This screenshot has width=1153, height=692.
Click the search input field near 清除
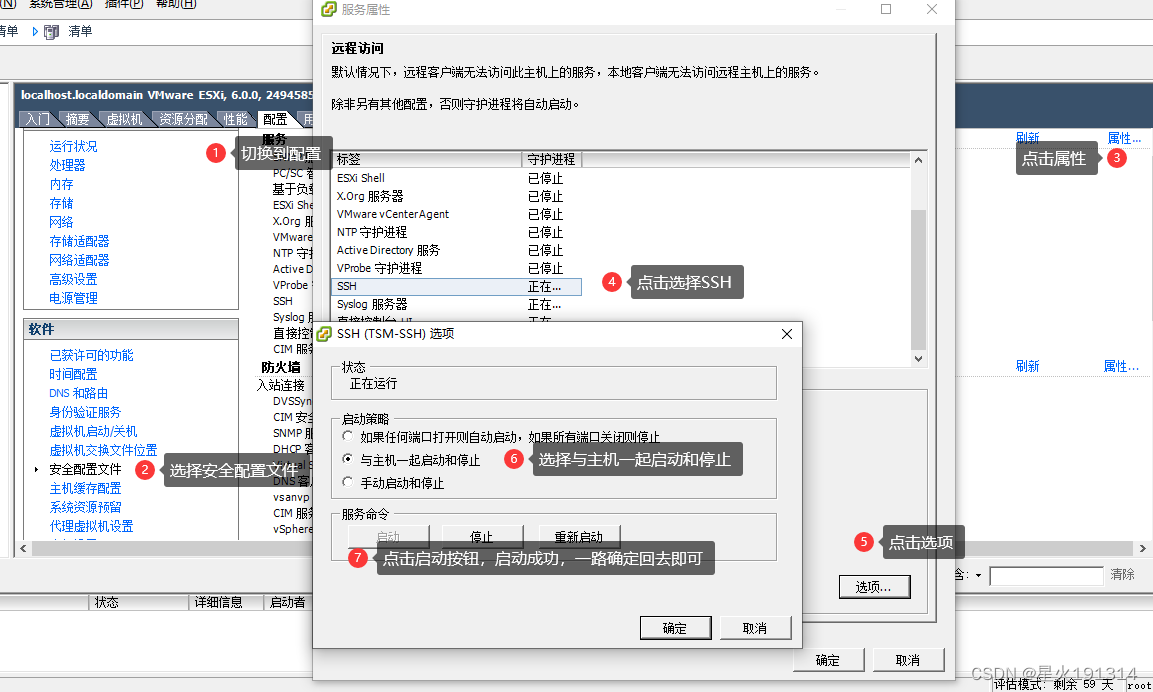pos(1046,575)
